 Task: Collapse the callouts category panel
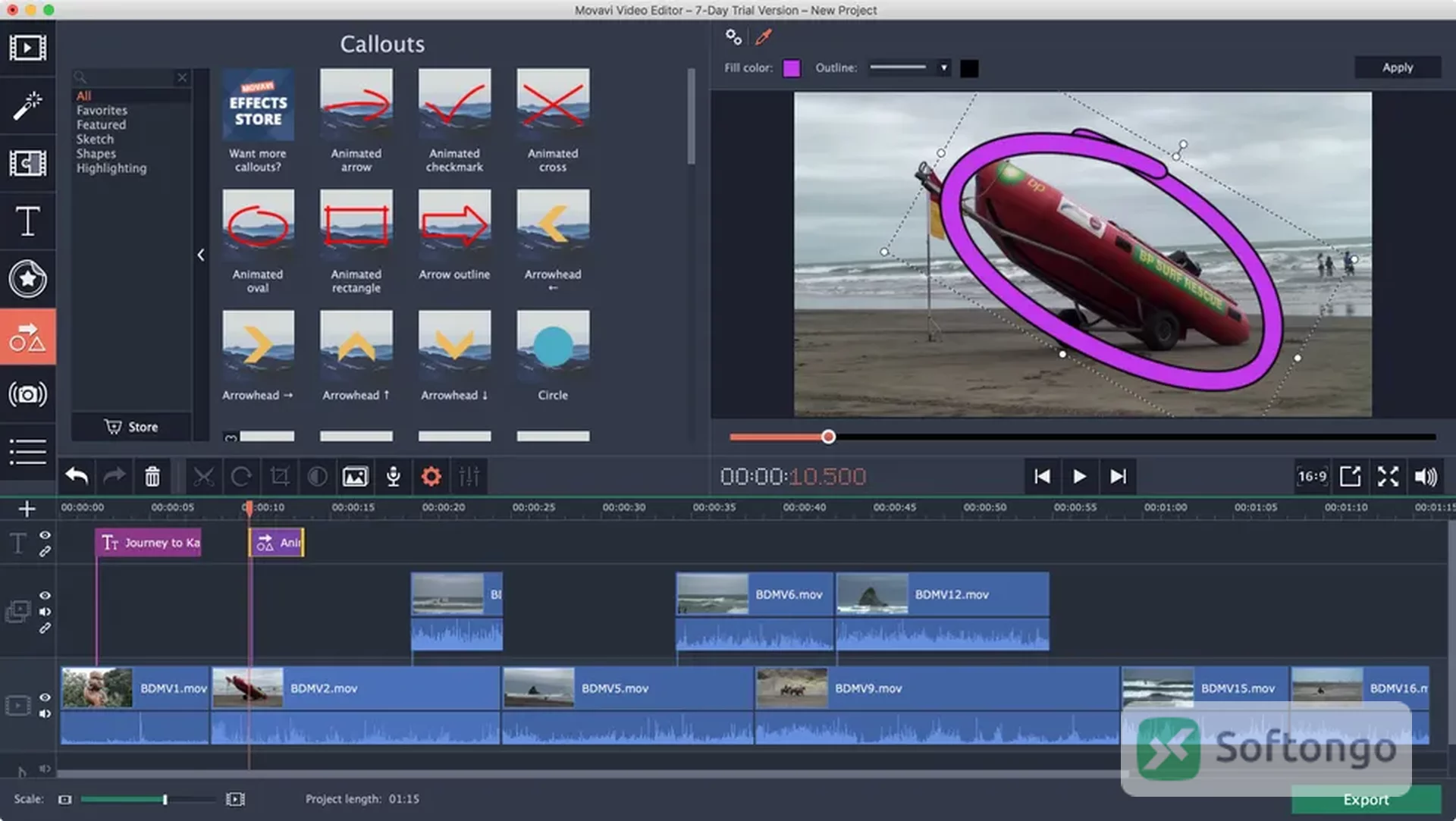coord(201,255)
